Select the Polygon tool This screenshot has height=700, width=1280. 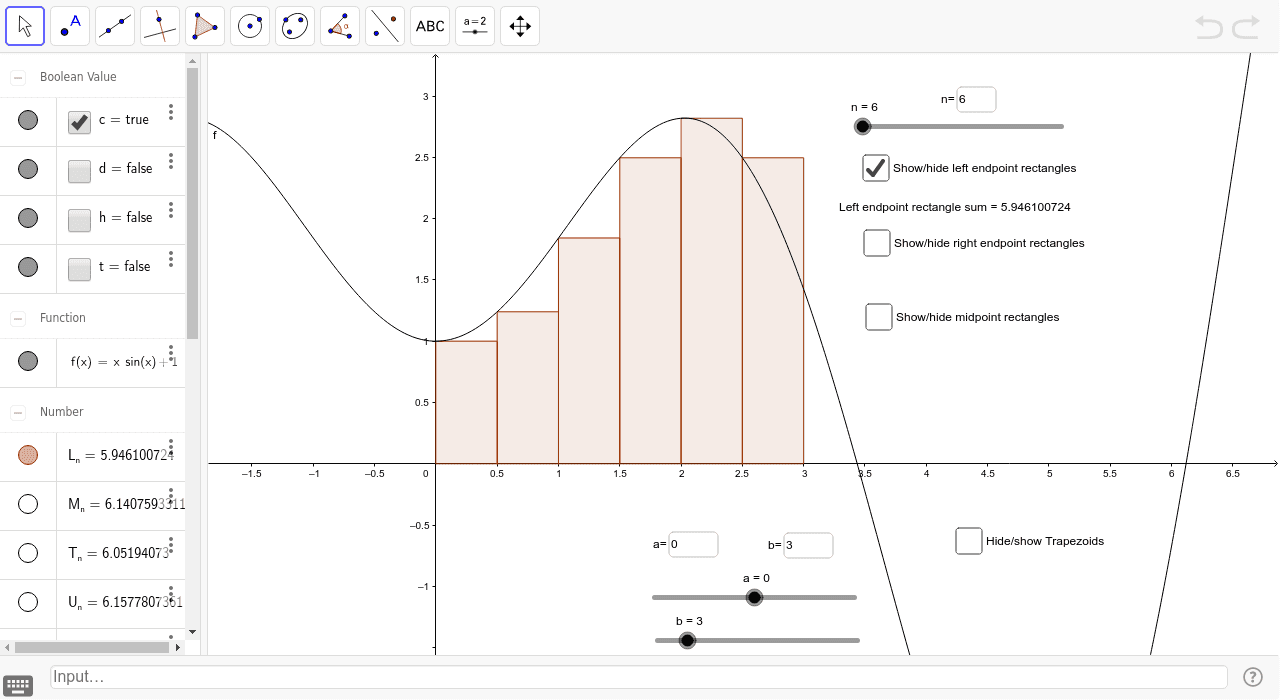205,26
